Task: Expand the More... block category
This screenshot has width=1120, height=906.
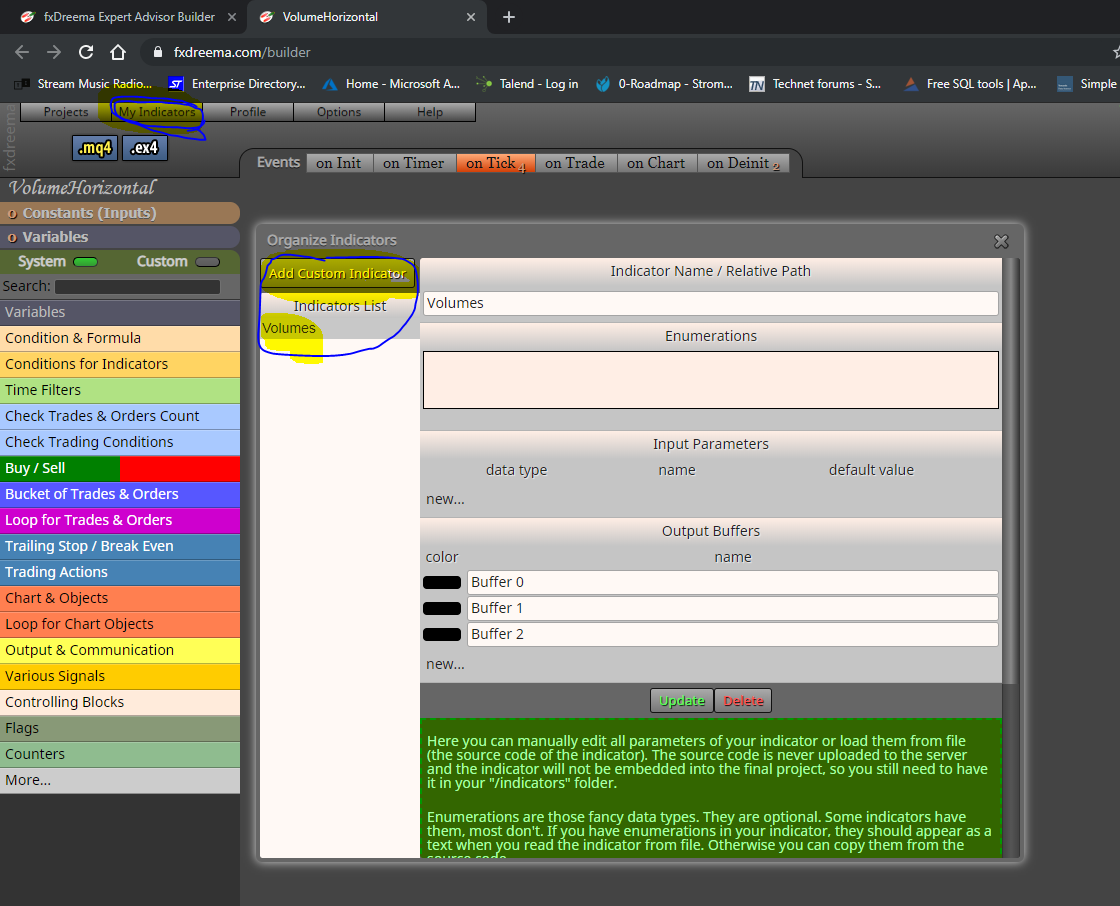Action: coord(120,780)
